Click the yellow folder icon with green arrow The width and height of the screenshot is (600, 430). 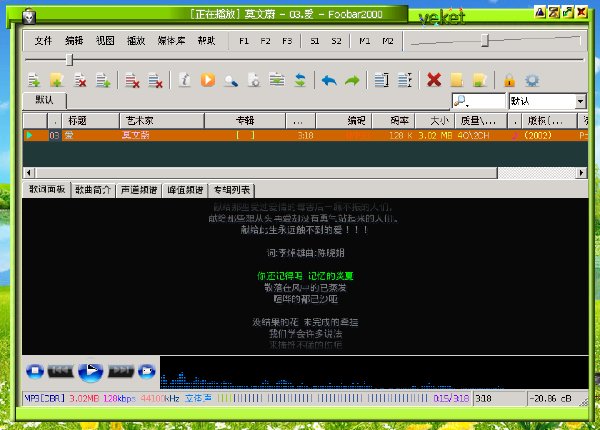click(x=479, y=80)
